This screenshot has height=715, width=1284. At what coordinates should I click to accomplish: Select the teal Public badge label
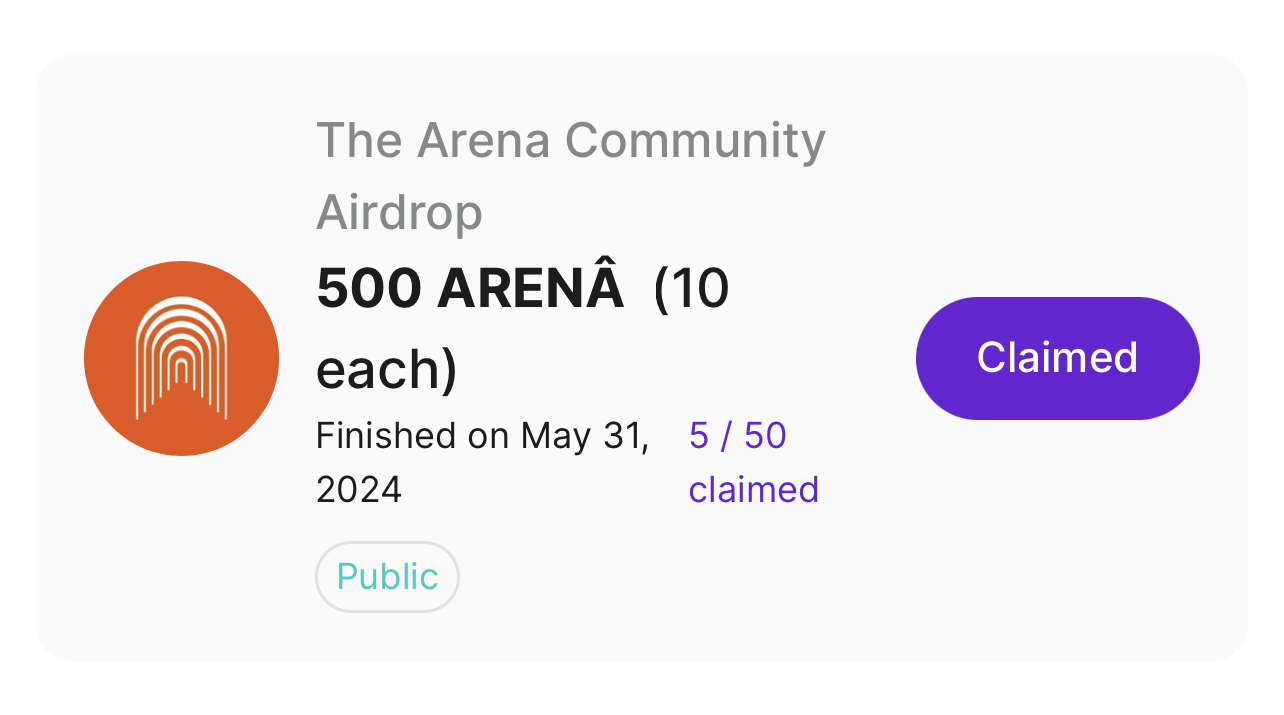coord(387,577)
